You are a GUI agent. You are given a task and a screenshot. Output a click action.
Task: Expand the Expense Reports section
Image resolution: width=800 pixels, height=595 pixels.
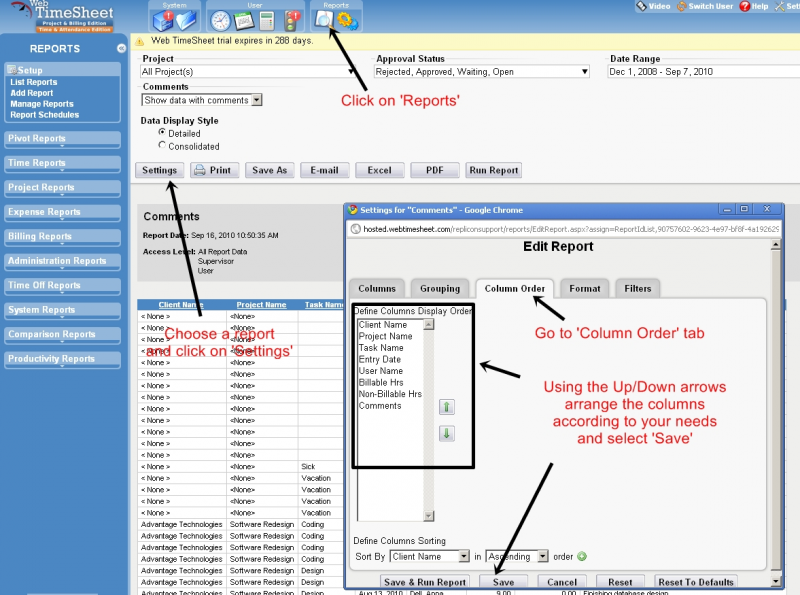(x=62, y=213)
